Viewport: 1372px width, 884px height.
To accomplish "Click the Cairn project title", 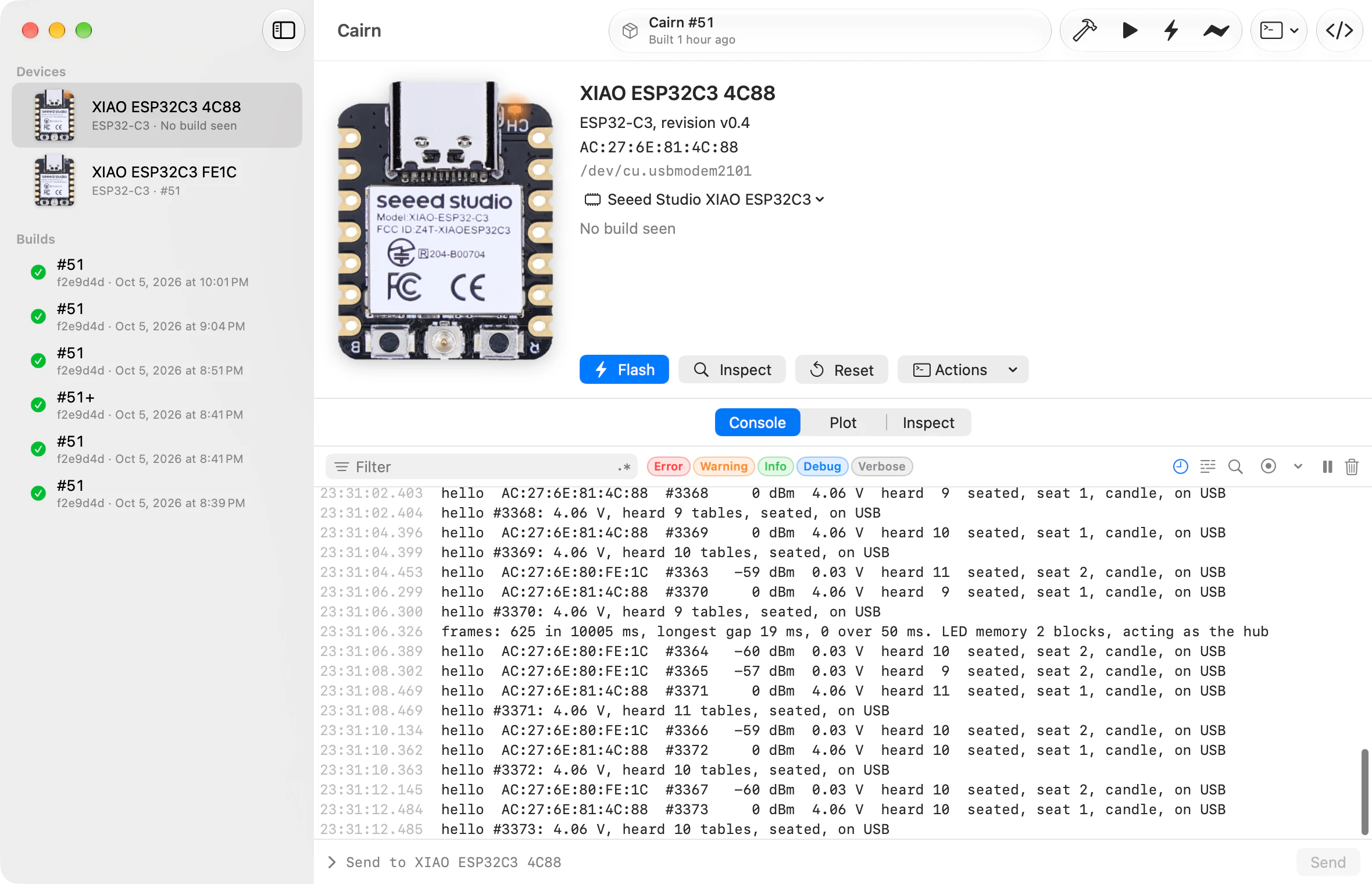I will (x=359, y=30).
